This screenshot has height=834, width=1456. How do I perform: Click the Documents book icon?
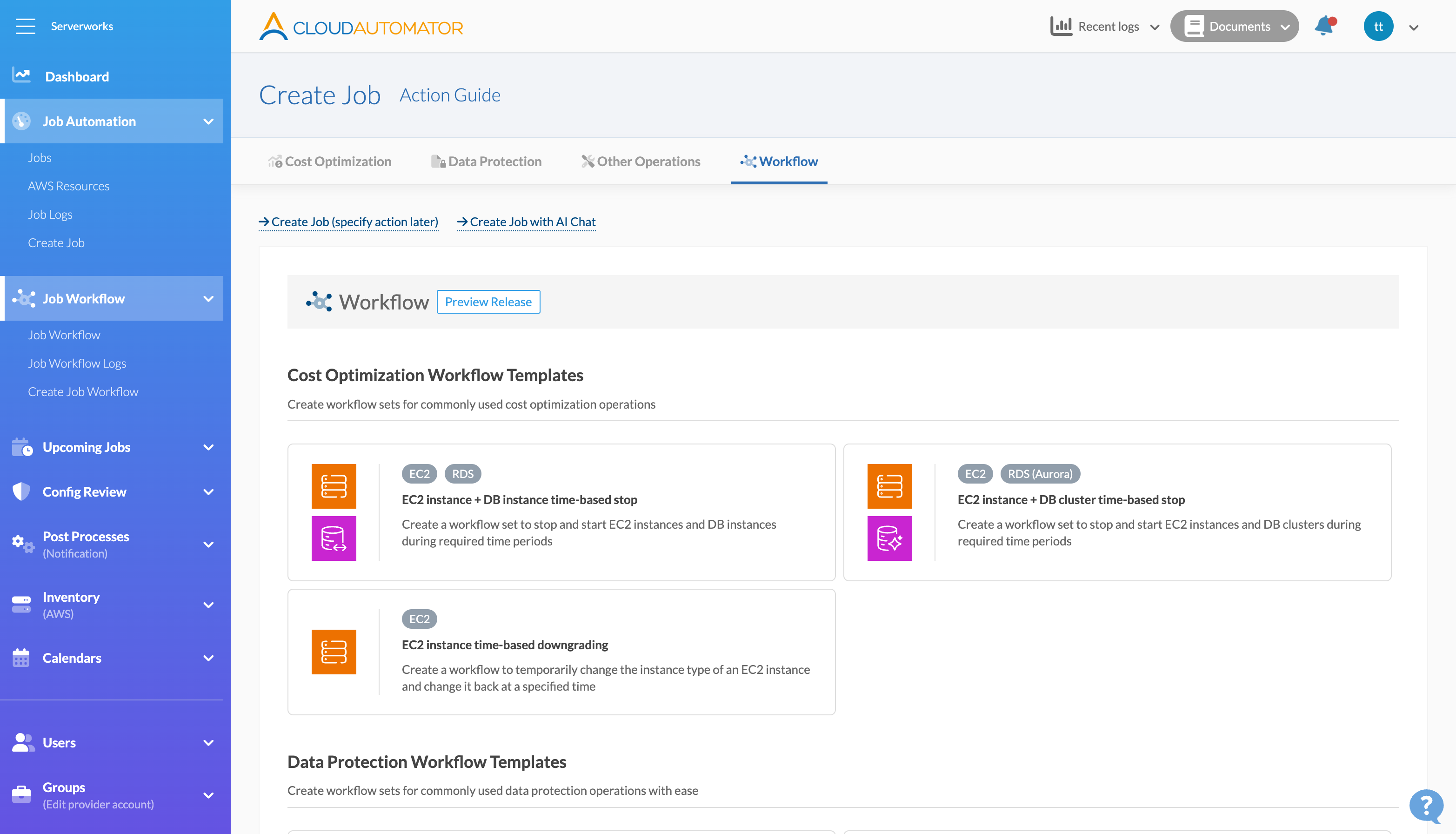click(1194, 27)
